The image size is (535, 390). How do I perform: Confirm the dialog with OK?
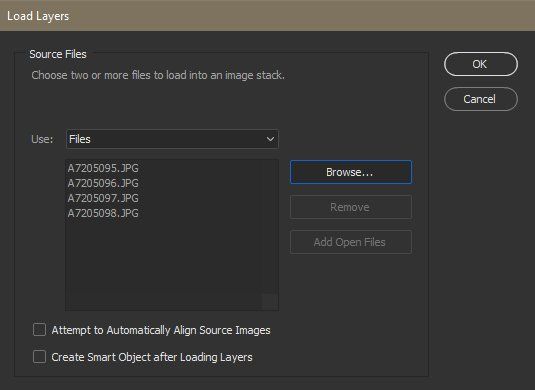click(x=481, y=64)
